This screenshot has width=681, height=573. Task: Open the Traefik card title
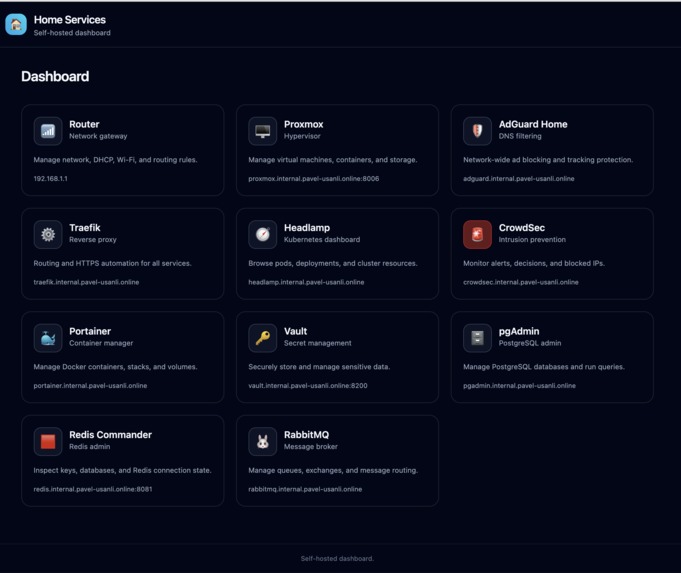tap(85, 228)
